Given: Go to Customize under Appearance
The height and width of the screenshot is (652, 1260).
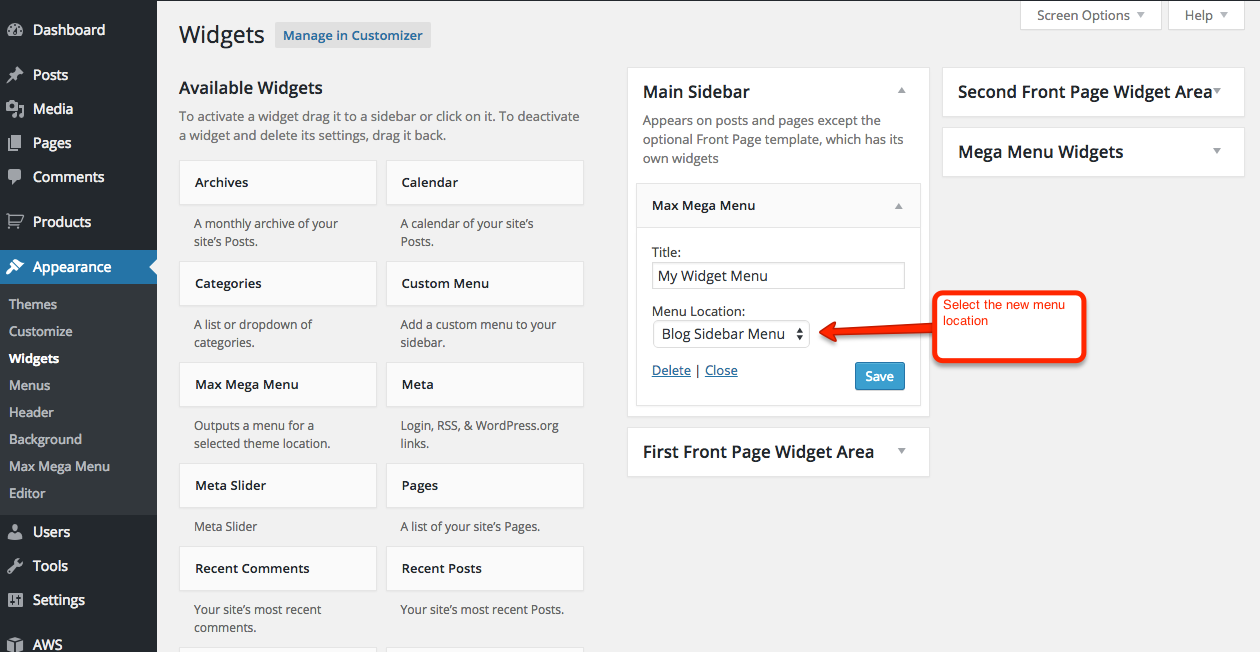Looking at the screenshot, I should click(41, 331).
